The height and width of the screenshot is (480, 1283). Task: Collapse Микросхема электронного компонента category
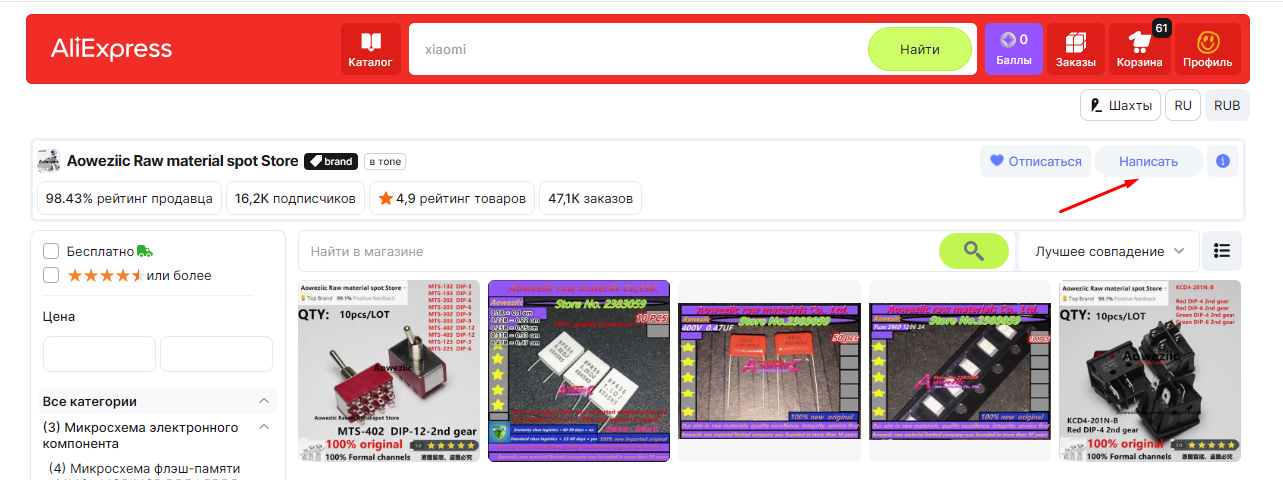coord(264,428)
